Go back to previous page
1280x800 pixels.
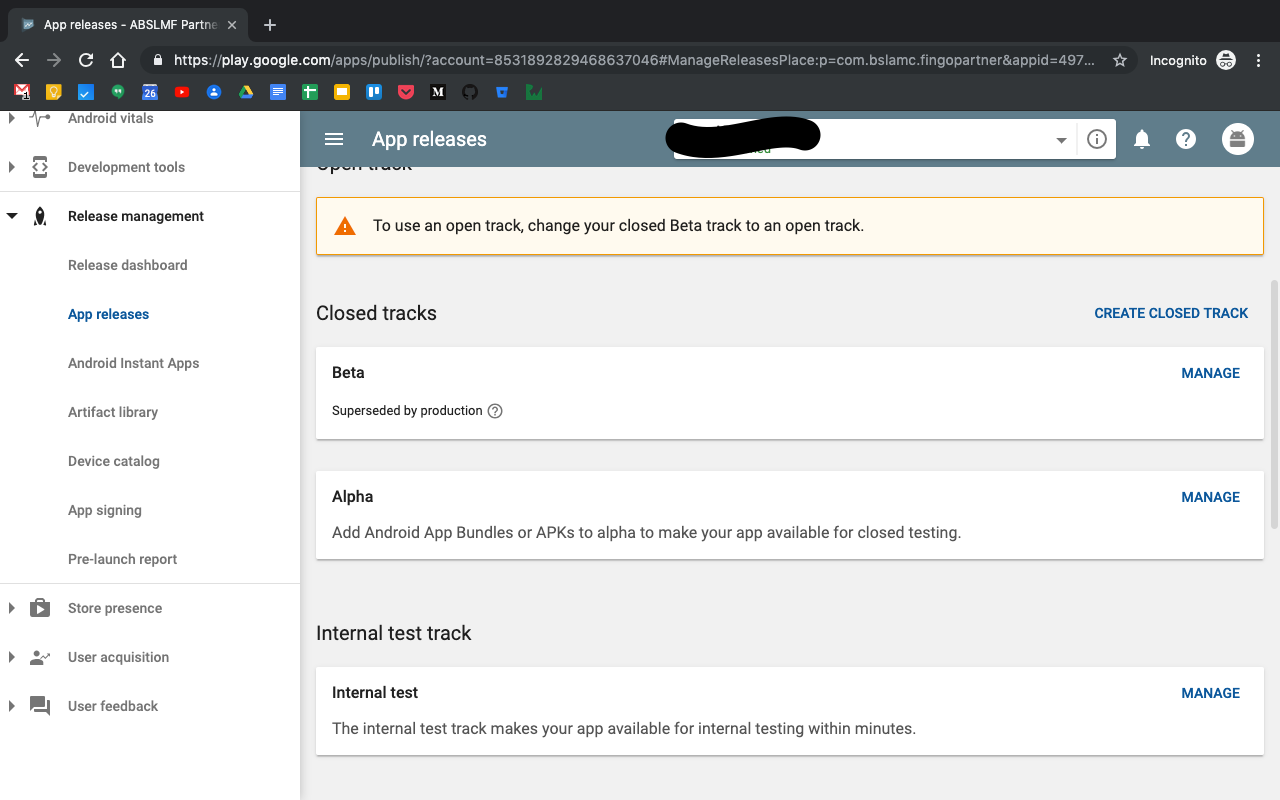(x=22, y=60)
